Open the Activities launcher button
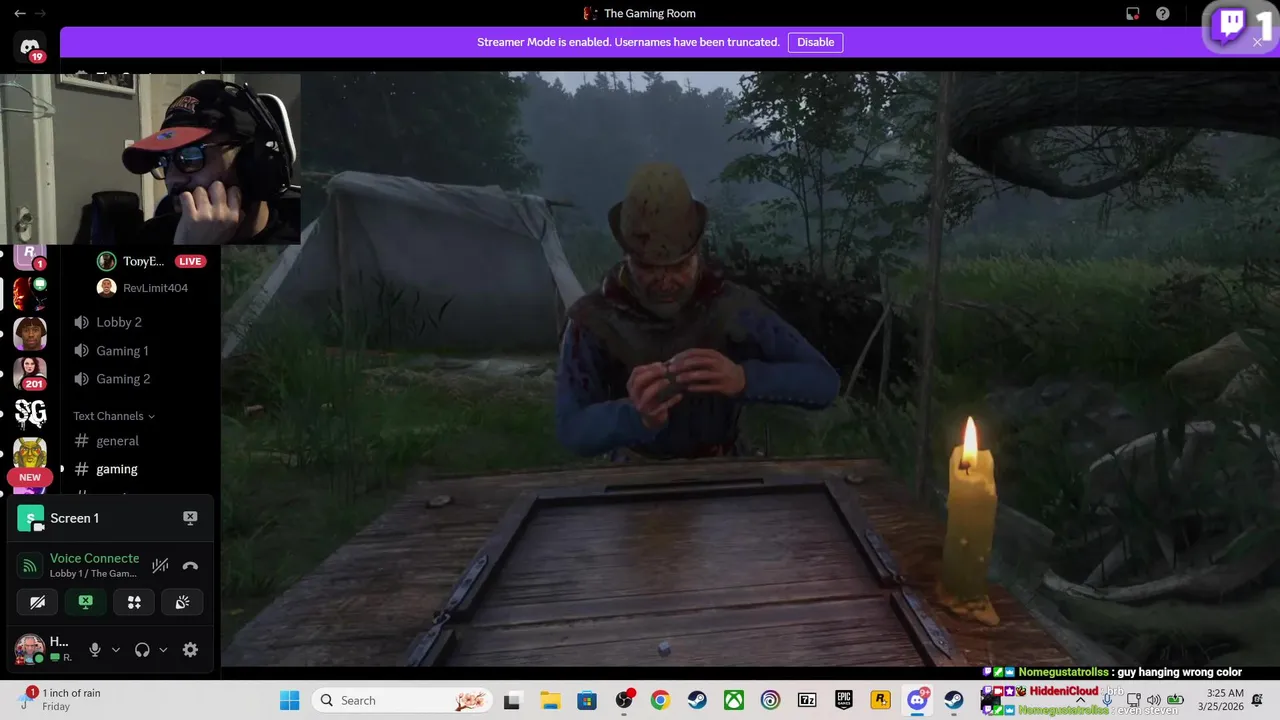This screenshot has height=720, width=1280. tap(134, 602)
